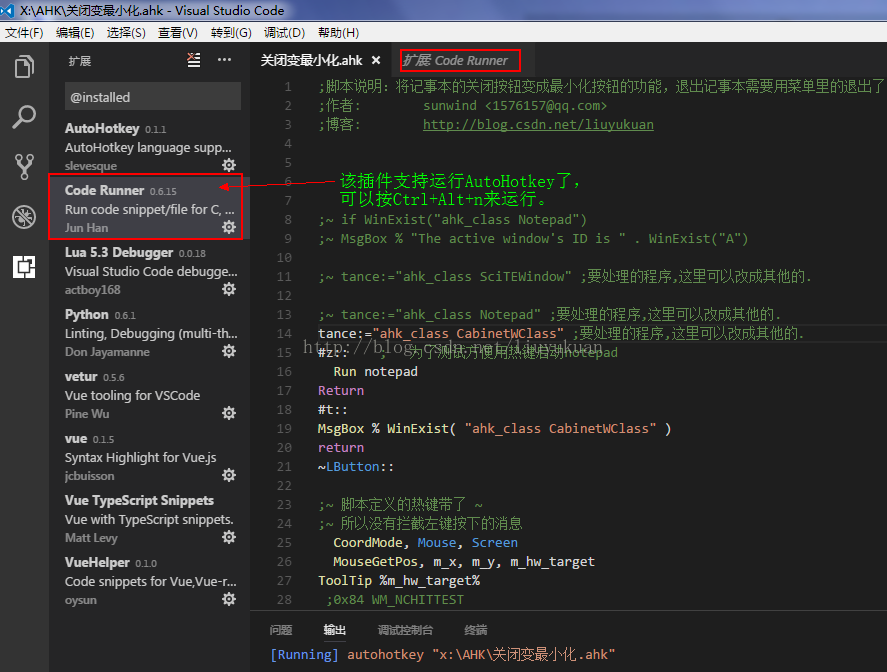Open the Debug view icon
The height and width of the screenshot is (672, 887).
[x=24, y=217]
